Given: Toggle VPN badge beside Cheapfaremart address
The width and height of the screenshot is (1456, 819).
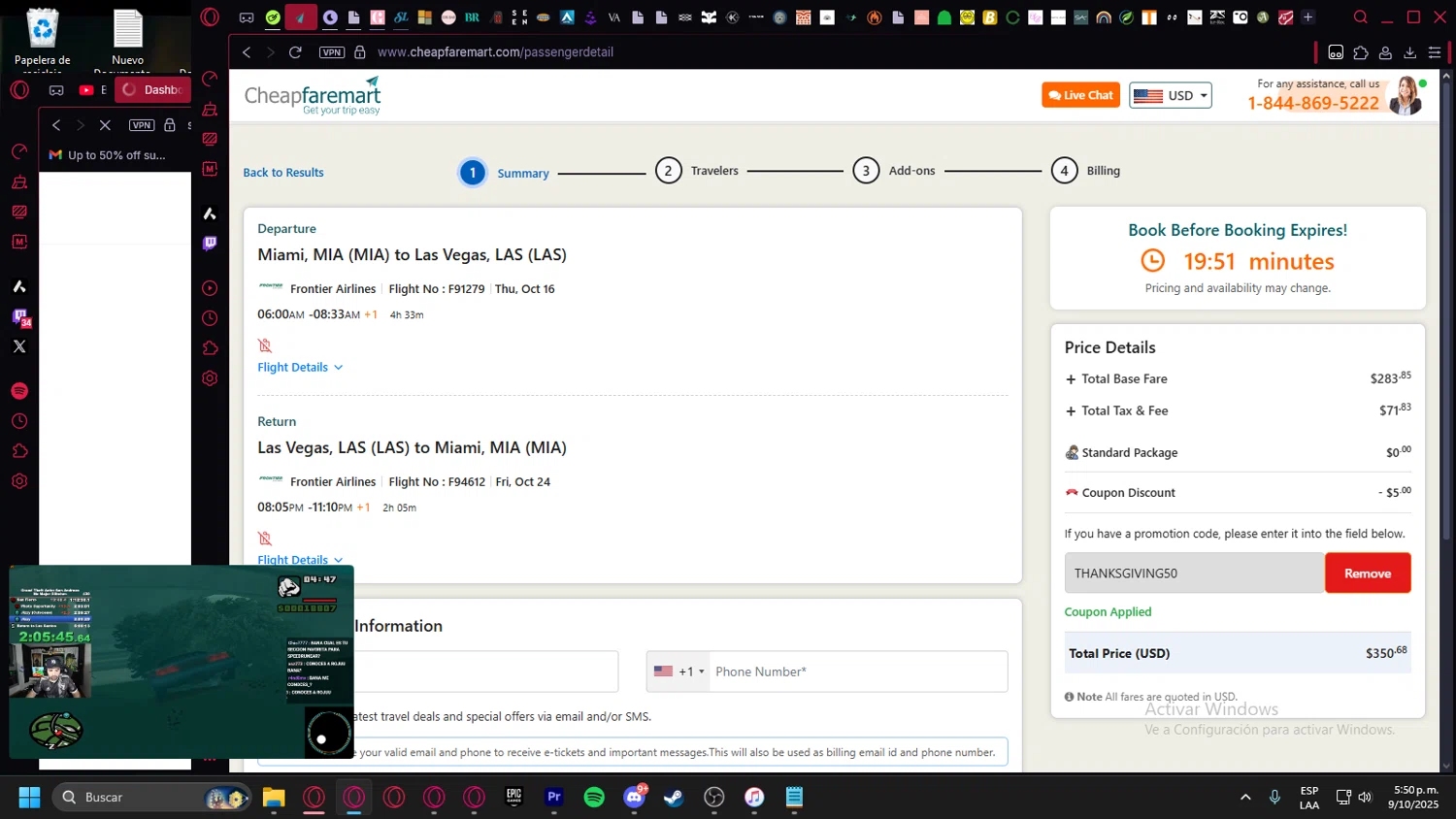Looking at the screenshot, I should (x=332, y=52).
